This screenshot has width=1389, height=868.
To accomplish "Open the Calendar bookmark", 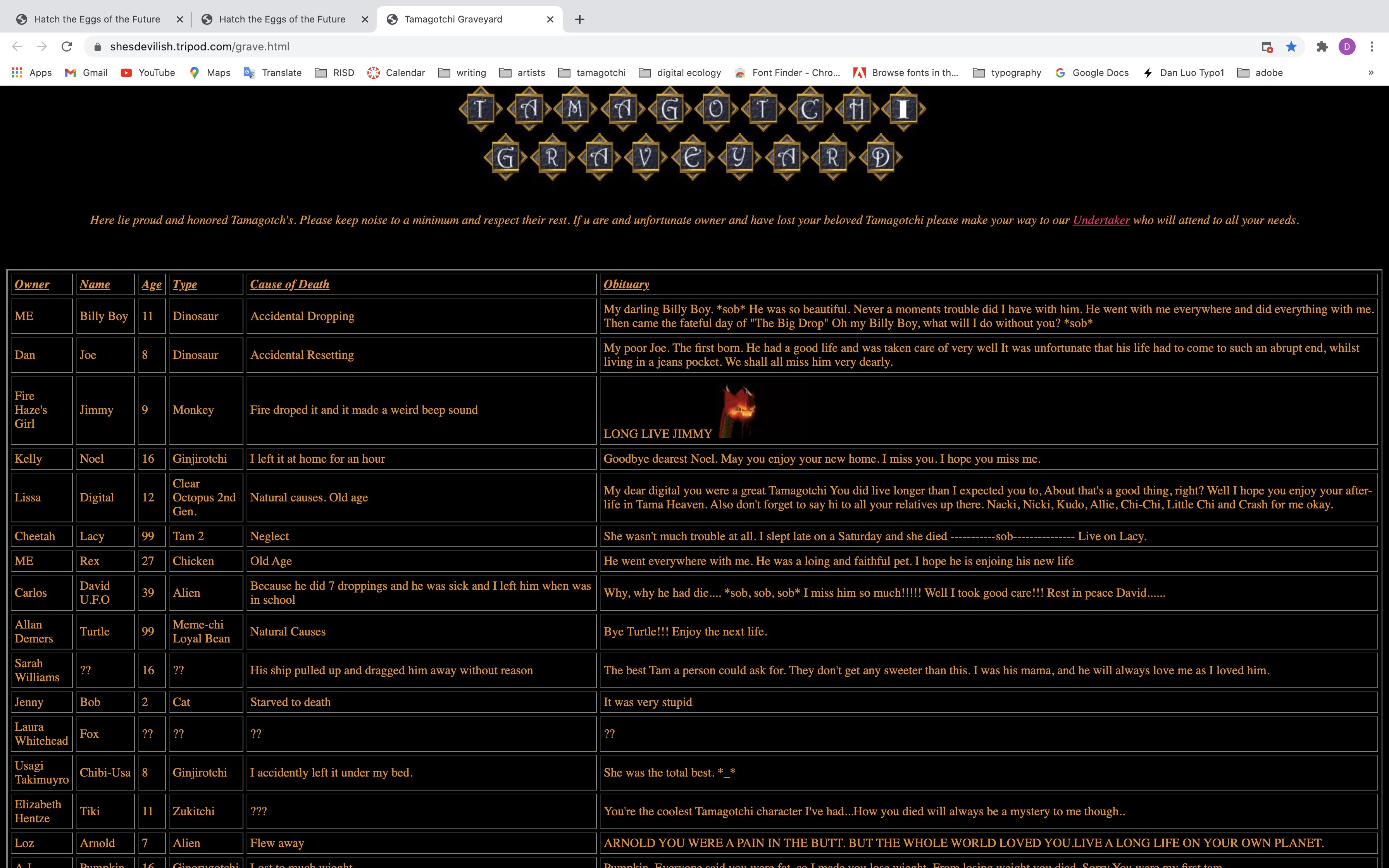I will coord(396,73).
